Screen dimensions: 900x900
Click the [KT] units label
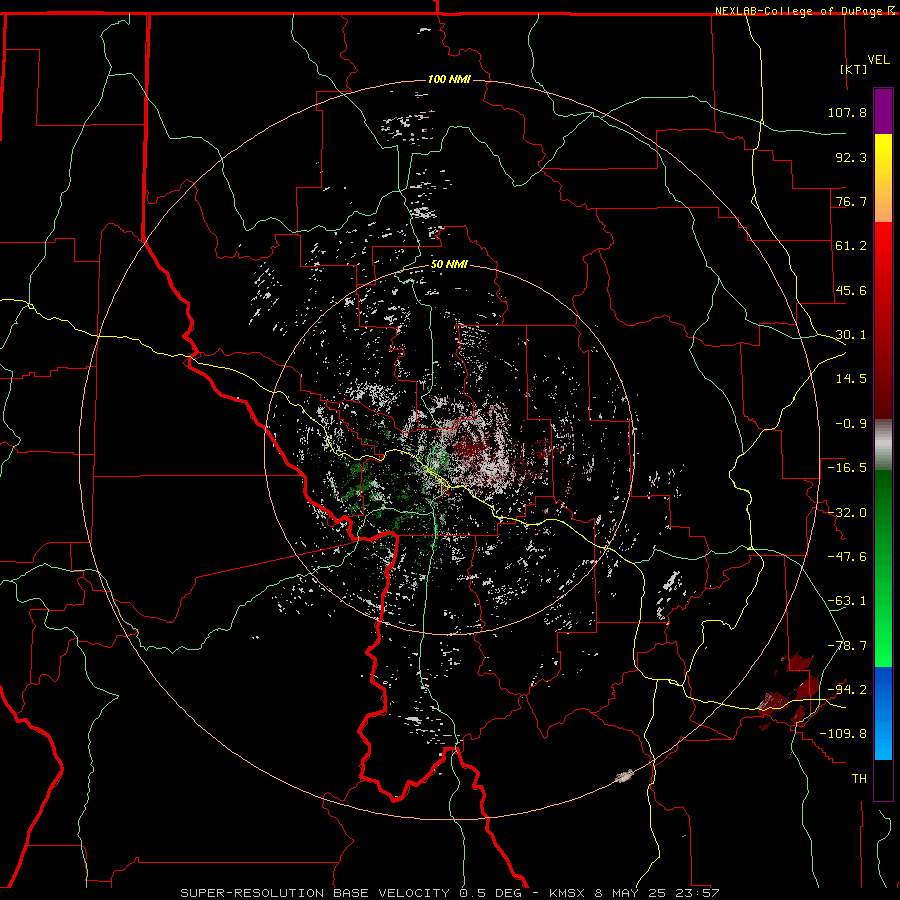(x=854, y=69)
